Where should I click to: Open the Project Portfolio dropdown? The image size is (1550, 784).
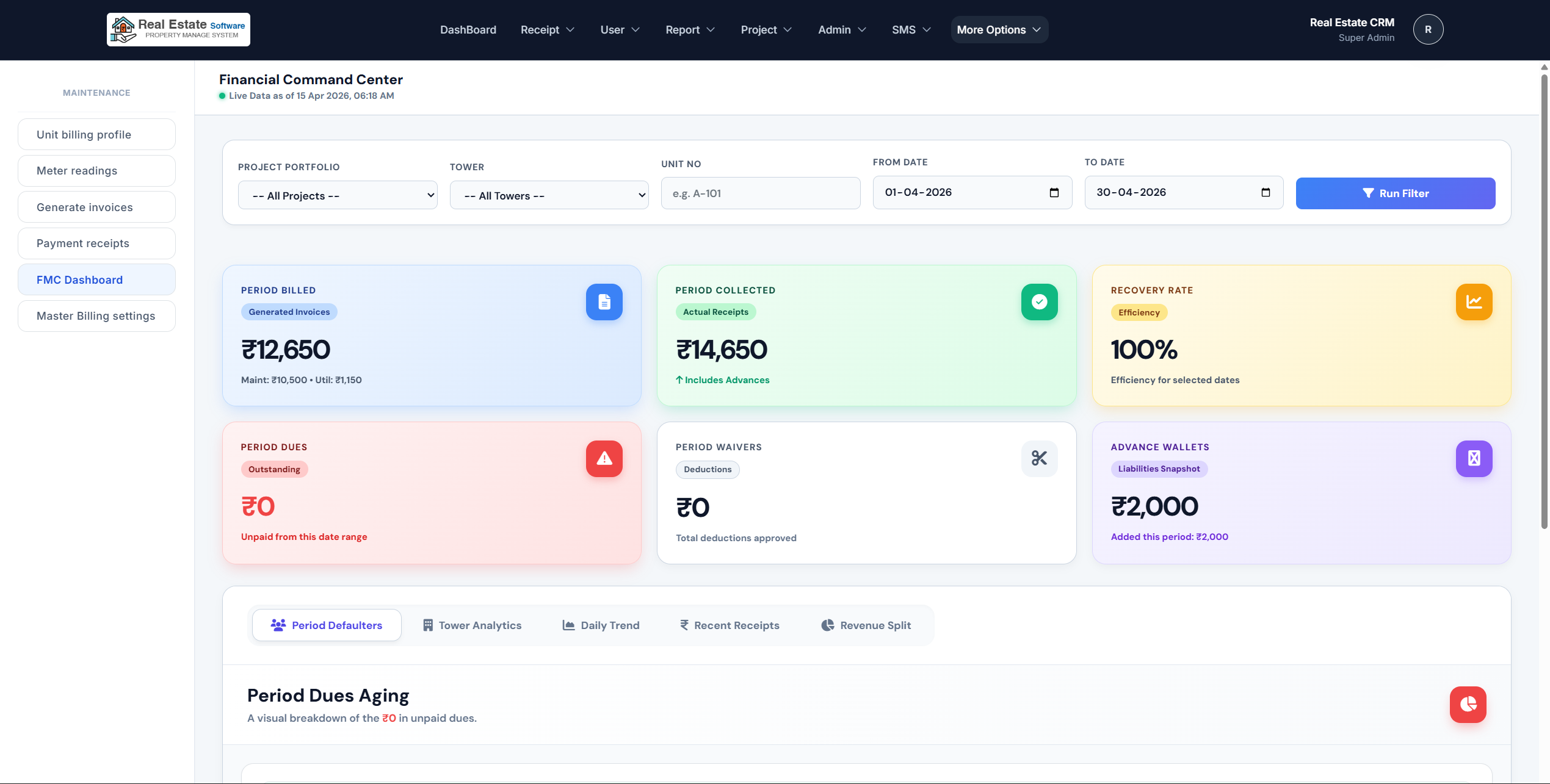click(337, 195)
